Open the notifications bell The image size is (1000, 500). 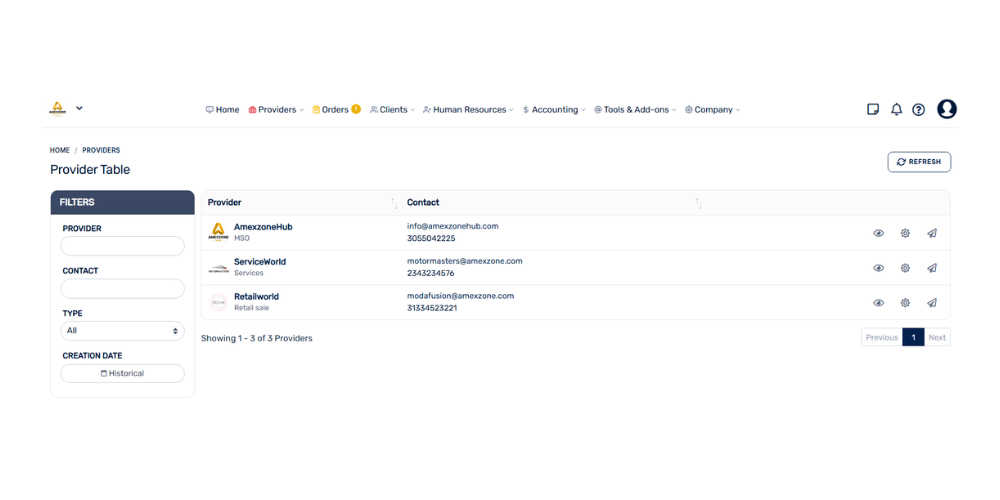point(896,110)
